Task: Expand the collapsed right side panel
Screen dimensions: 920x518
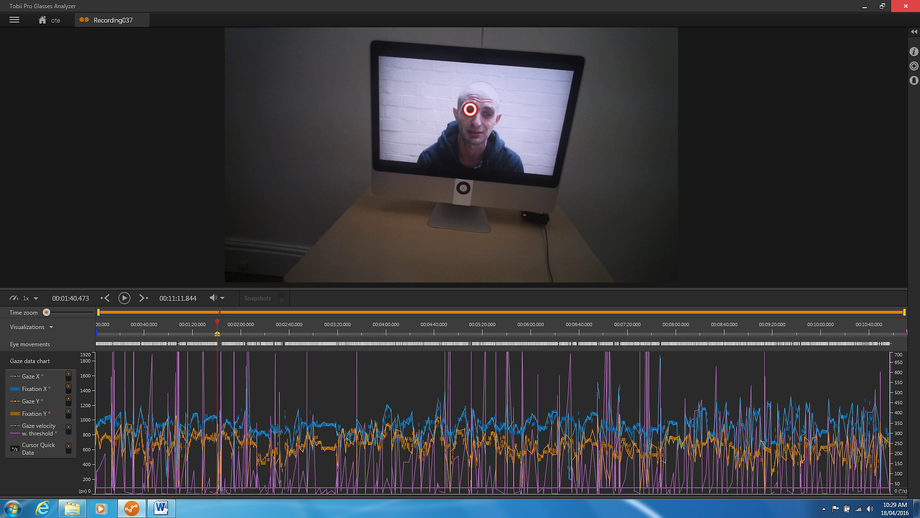Action: [914, 32]
